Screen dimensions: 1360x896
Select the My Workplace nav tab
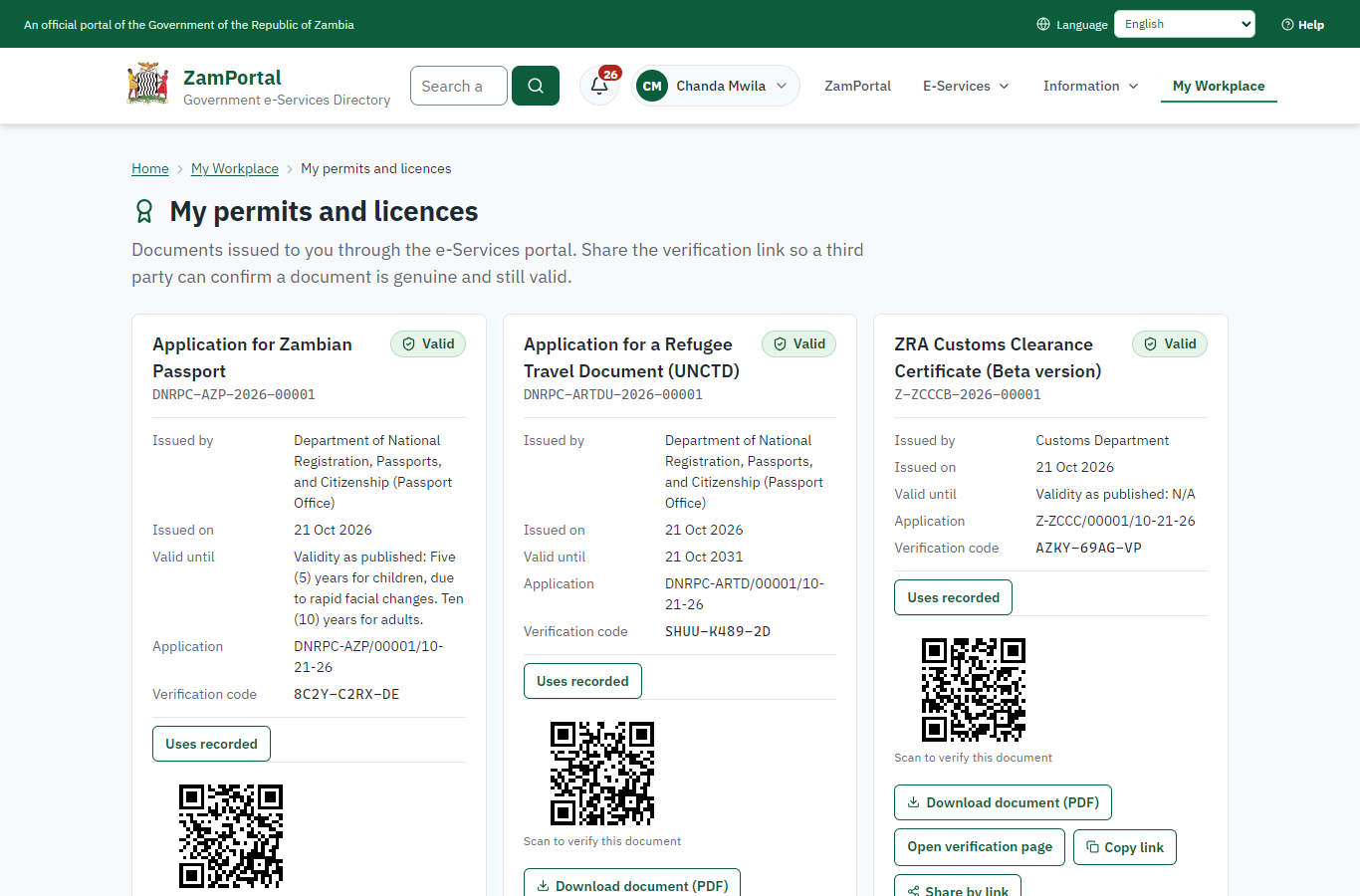point(1219,86)
